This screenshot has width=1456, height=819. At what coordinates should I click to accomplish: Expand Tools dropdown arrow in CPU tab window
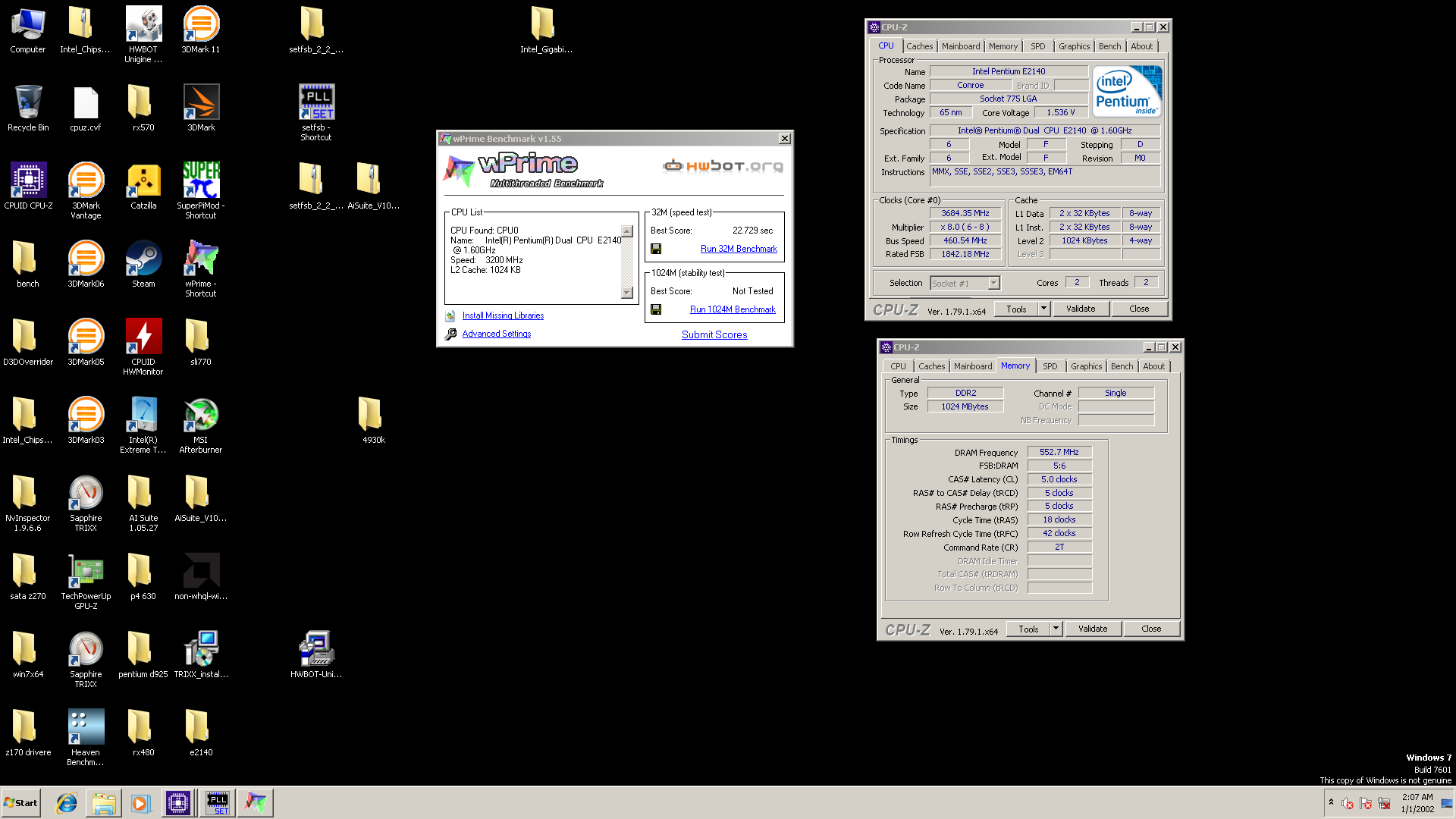(x=1043, y=309)
